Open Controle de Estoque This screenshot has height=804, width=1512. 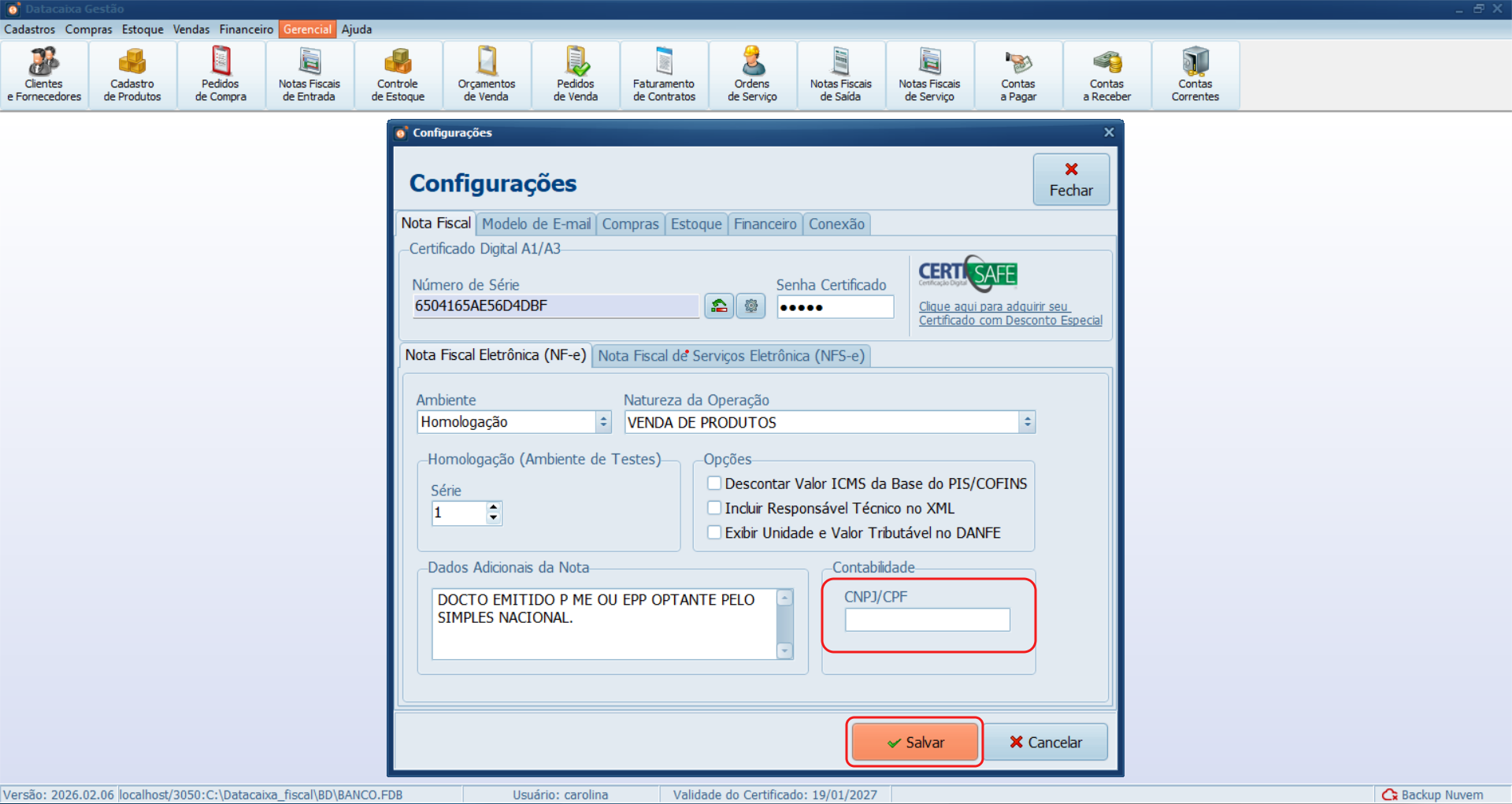pos(398,76)
